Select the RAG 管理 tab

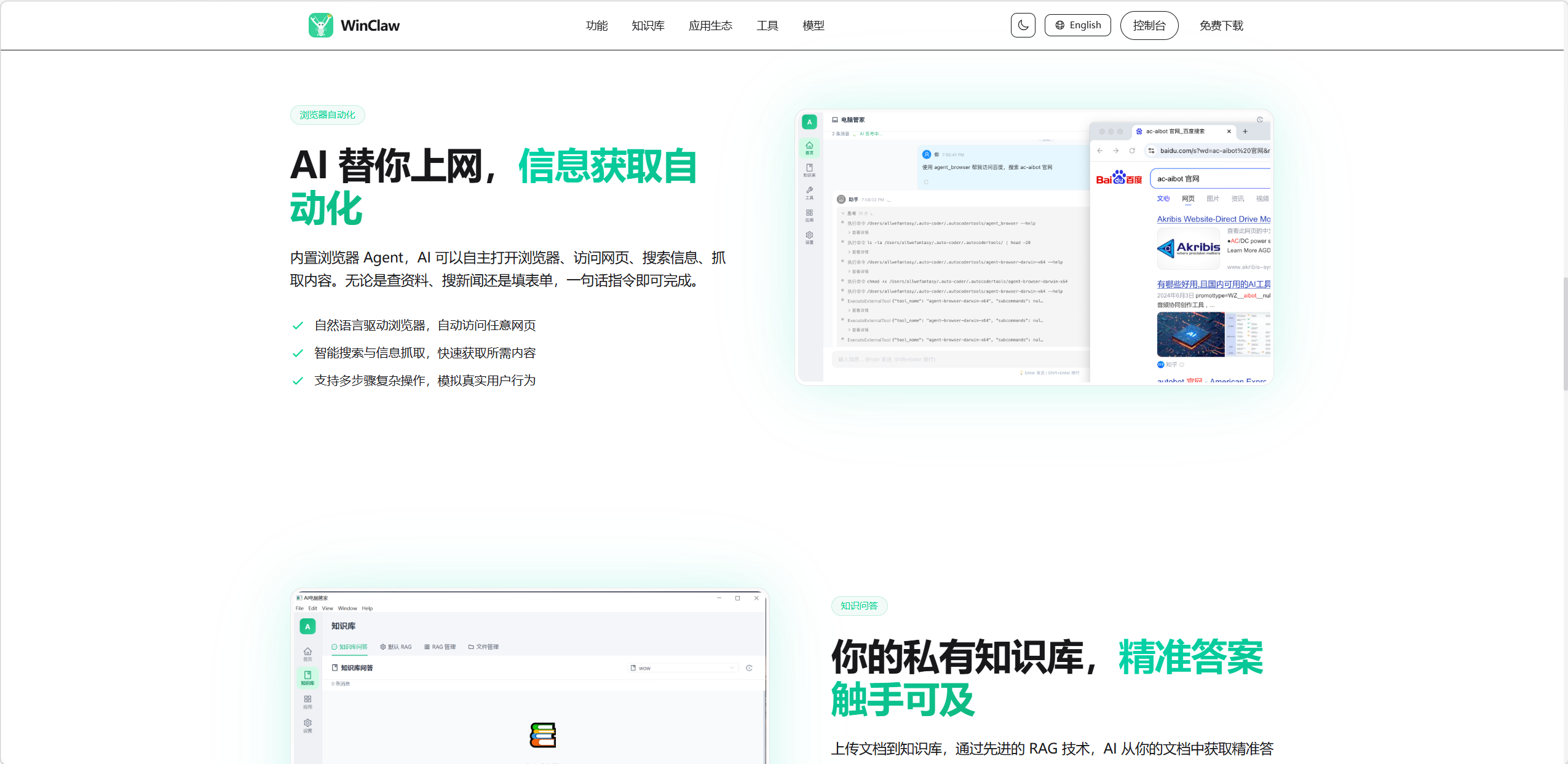pyautogui.click(x=440, y=647)
